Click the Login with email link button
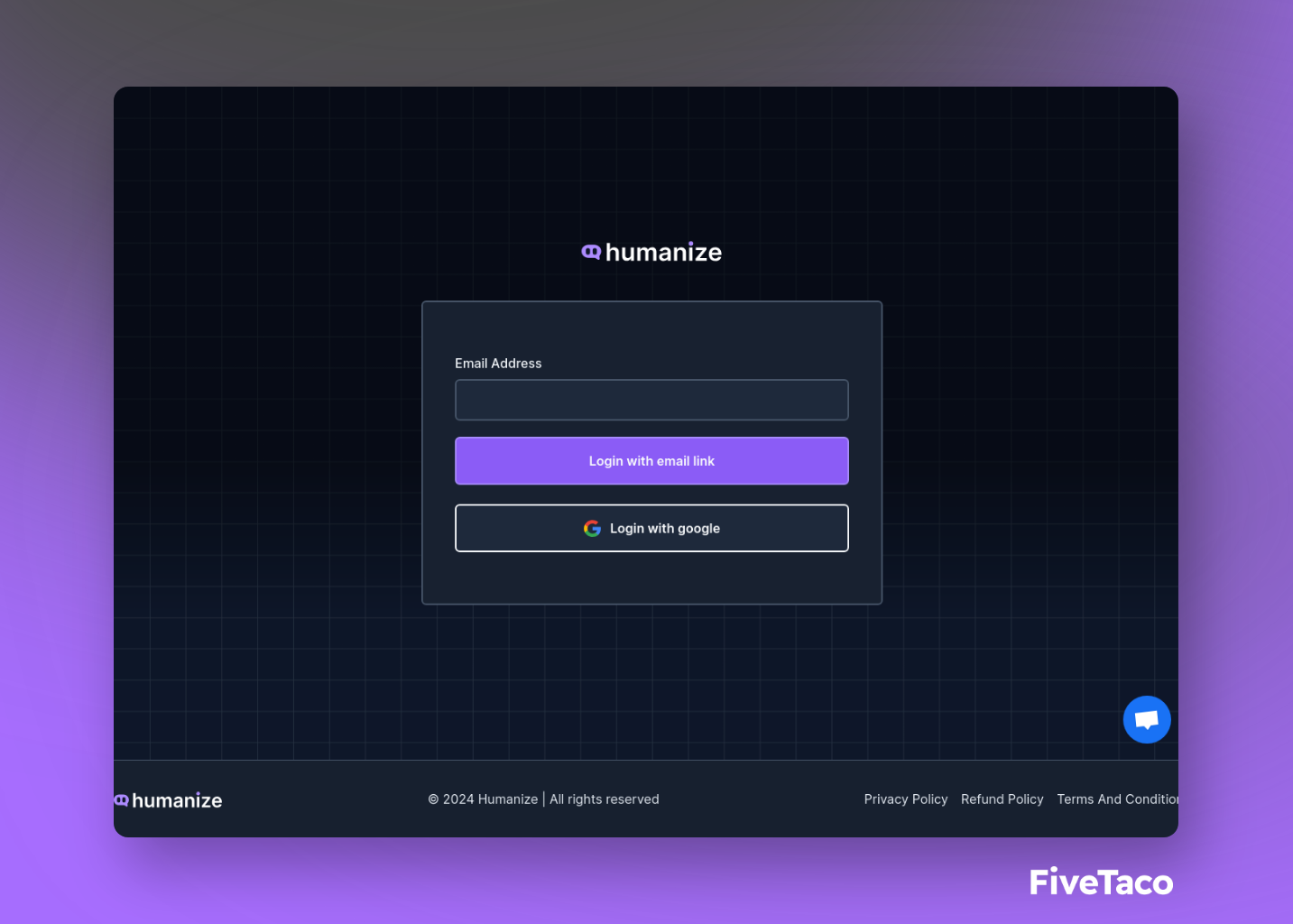Image resolution: width=1293 pixels, height=924 pixels. 651,461
